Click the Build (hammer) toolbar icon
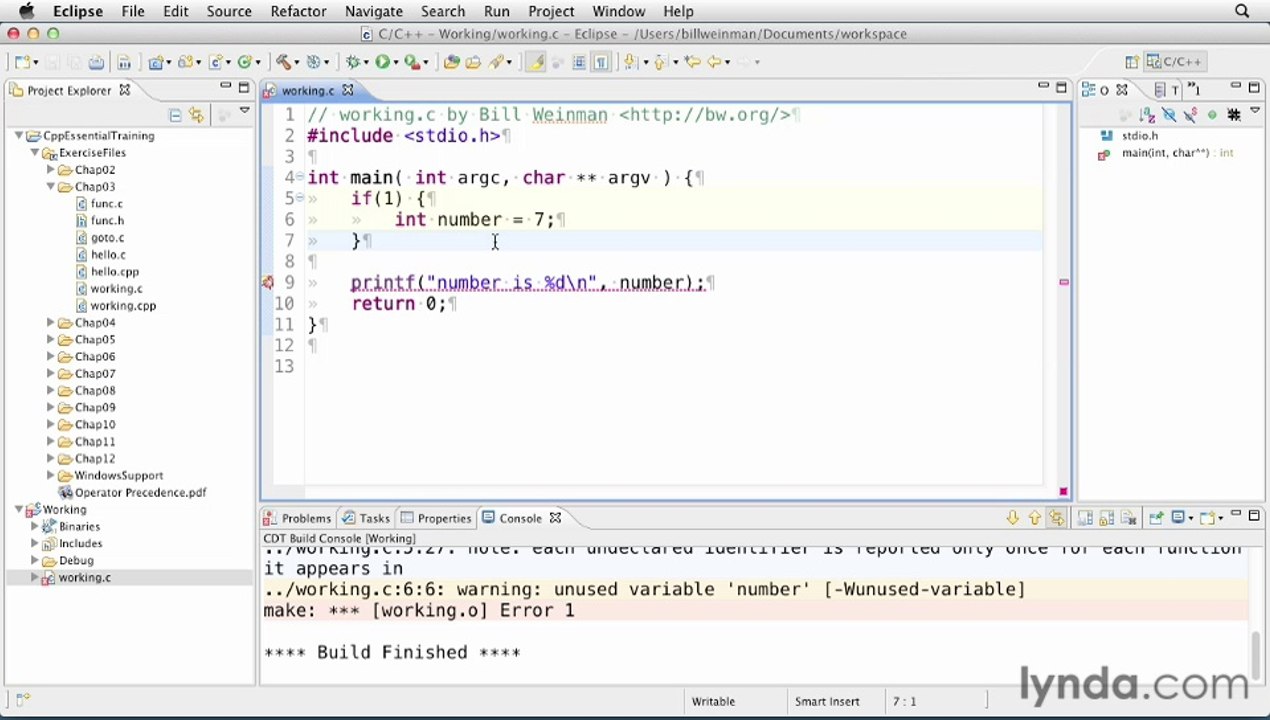 tap(283, 62)
